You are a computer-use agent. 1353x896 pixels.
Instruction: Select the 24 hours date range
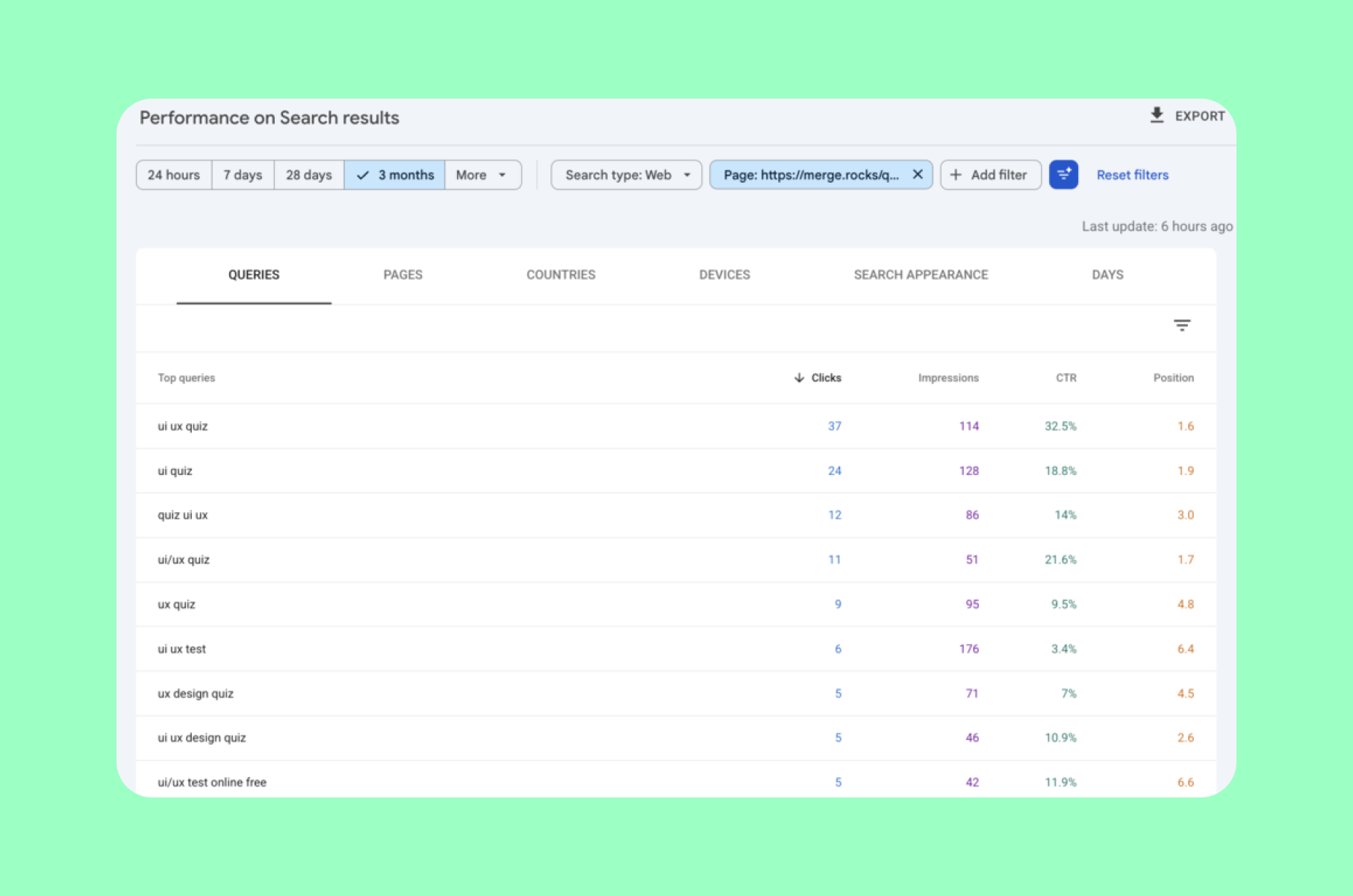(174, 175)
